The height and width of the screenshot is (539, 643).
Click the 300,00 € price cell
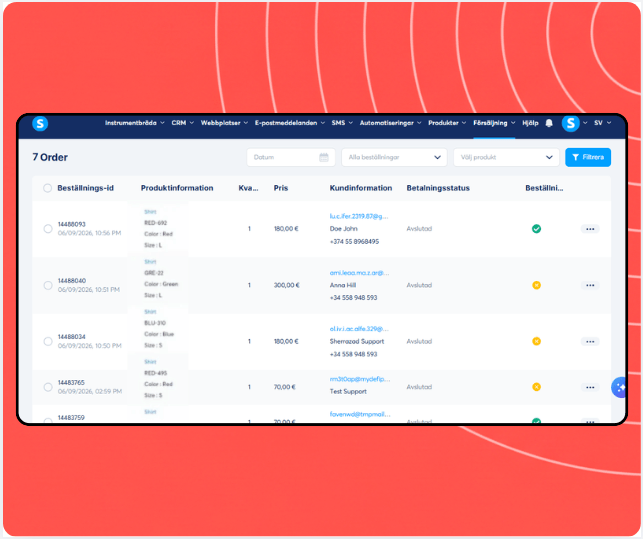287,285
